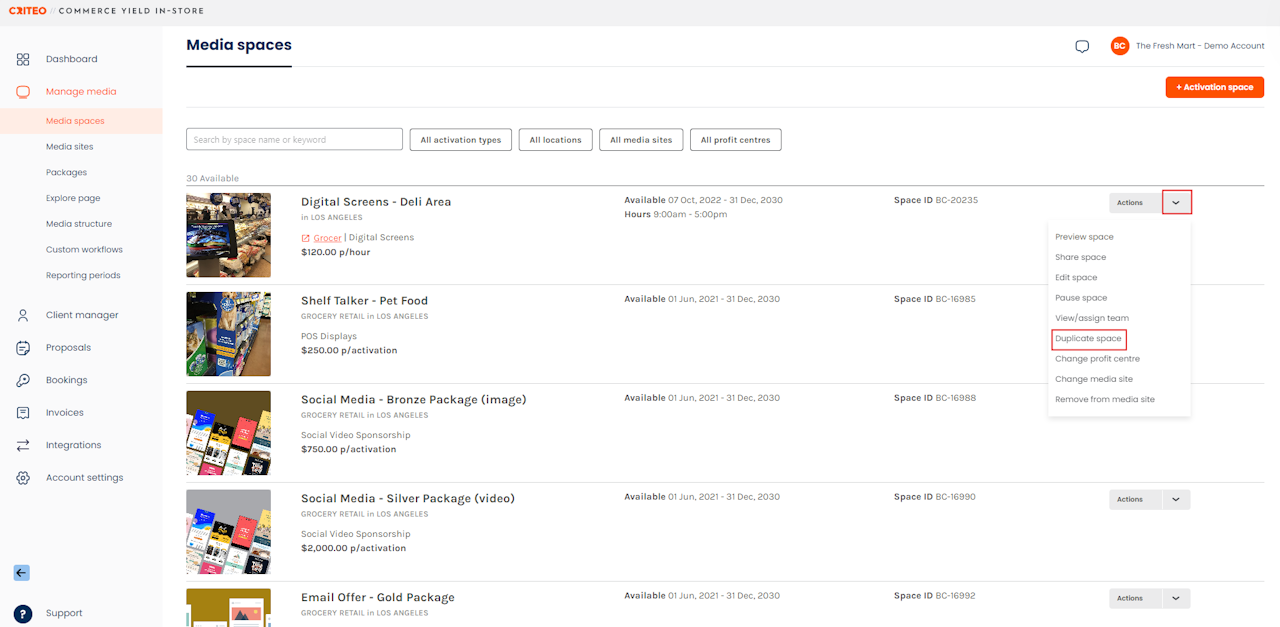Viewport: 1280px width, 627px height.
Task: Click the Client manager person icon
Action: point(23,315)
